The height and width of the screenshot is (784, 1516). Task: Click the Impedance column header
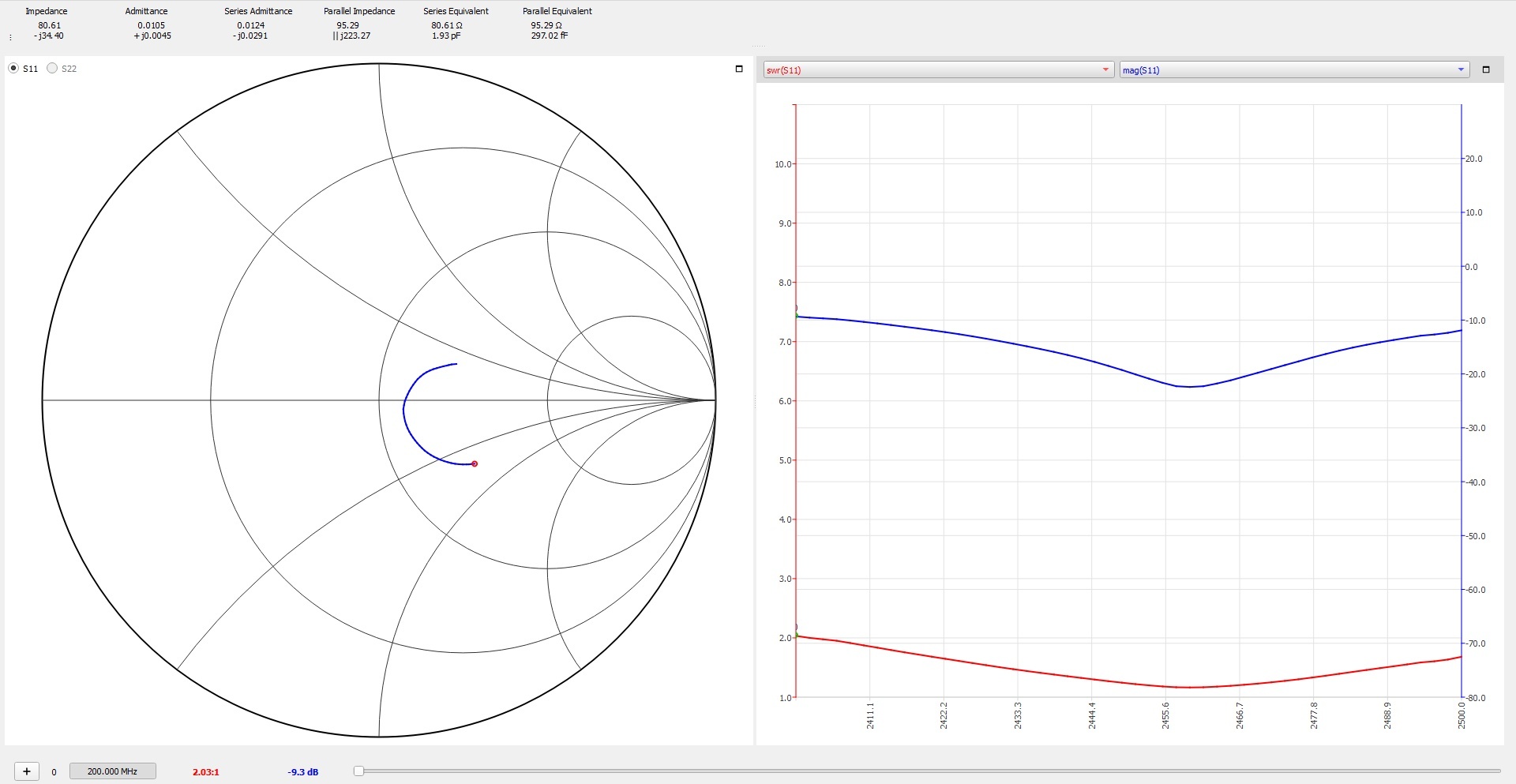point(47,11)
